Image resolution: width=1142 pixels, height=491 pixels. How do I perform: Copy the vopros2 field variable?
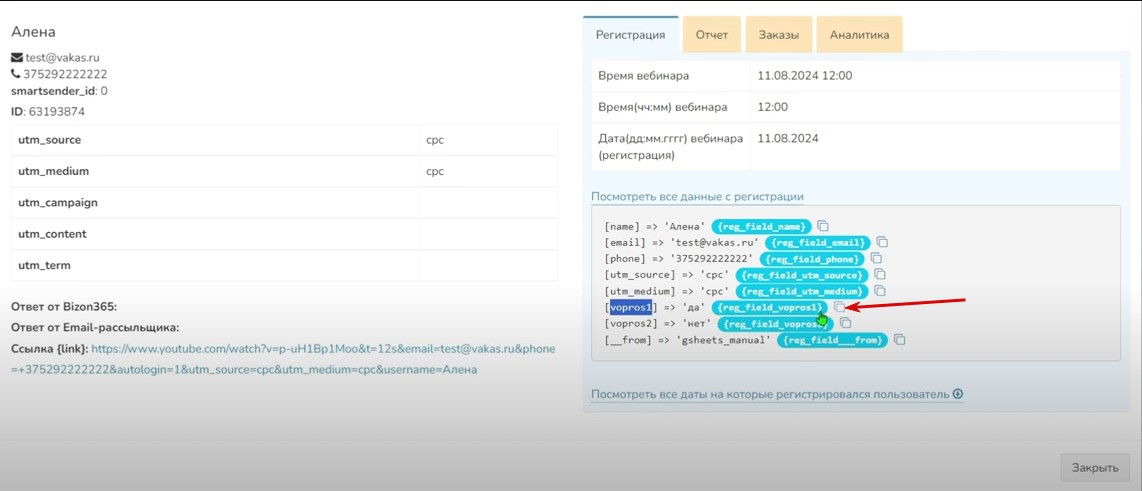point(846,324)
